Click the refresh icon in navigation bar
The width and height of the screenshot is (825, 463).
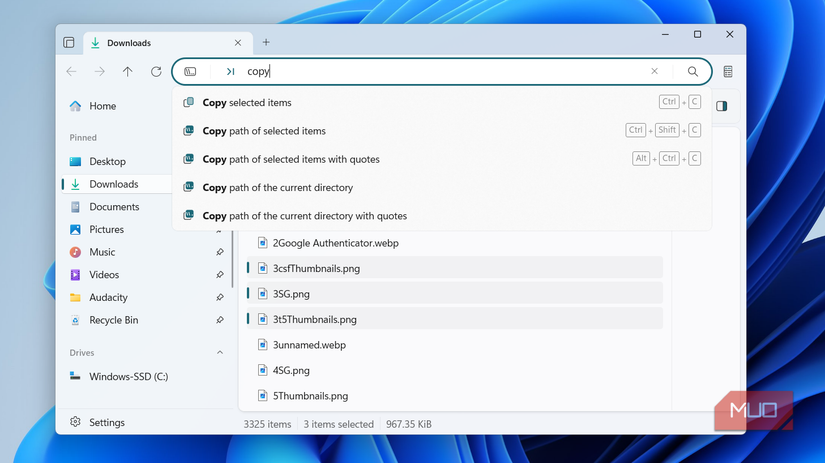(x=156, y=72)
